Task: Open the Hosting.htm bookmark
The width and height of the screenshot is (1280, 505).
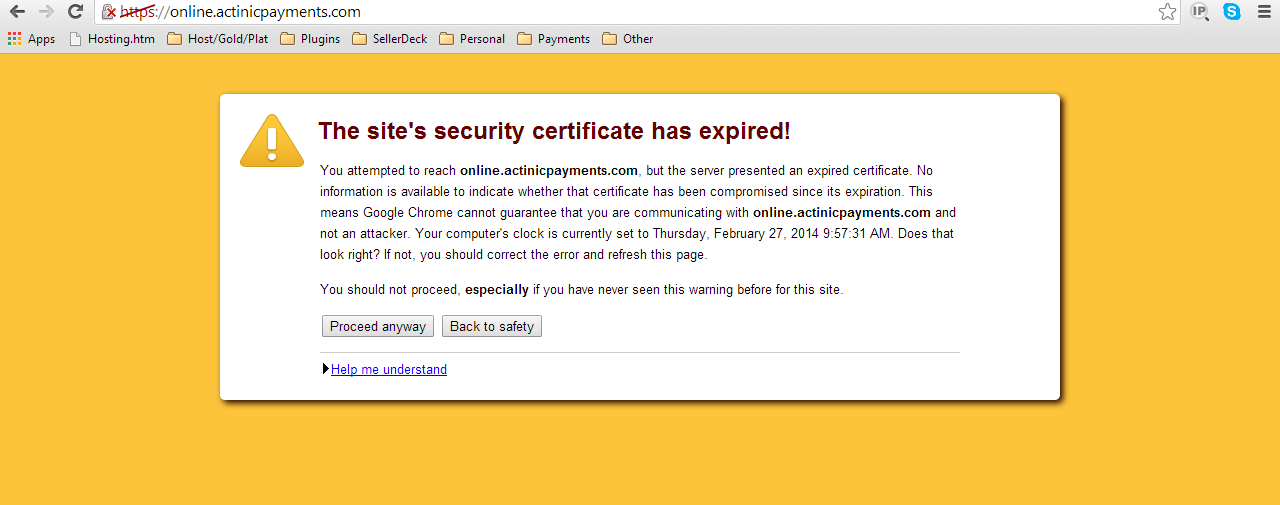Action: 112,39
